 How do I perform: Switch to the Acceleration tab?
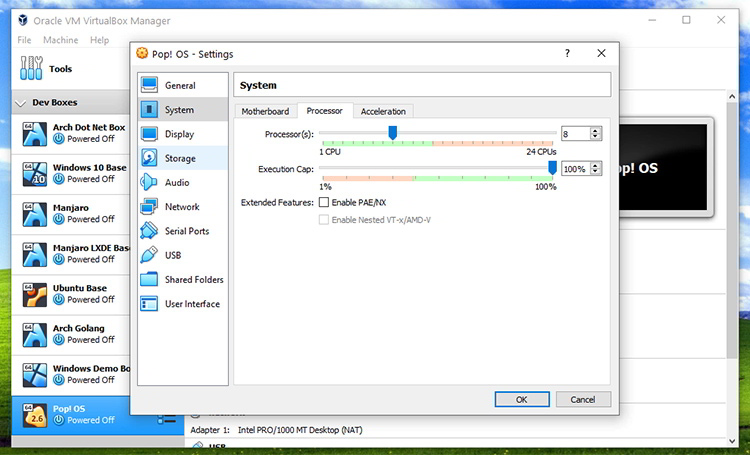click(383, 111)
